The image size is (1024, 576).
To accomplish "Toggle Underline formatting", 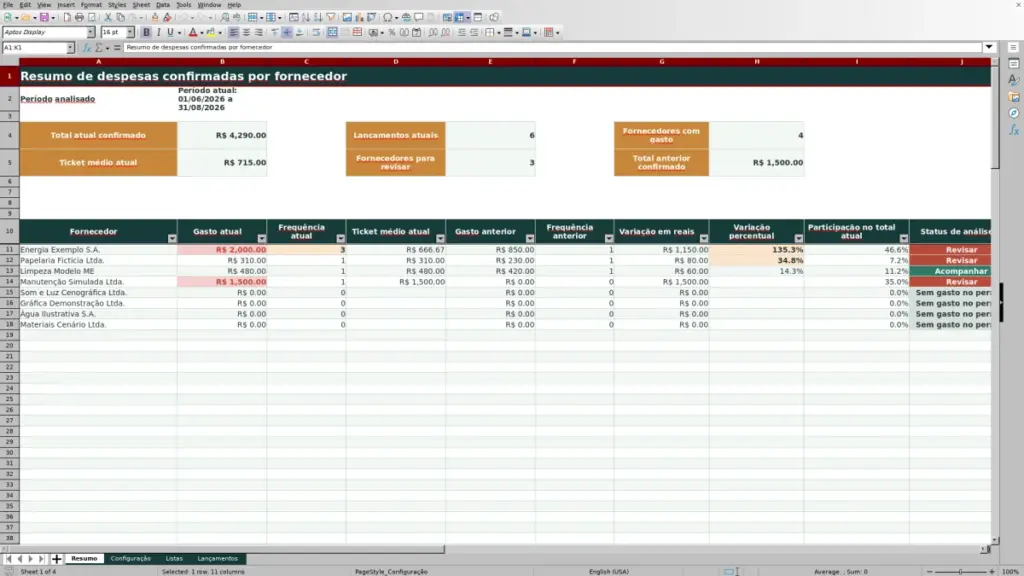I will pos(170,33).
